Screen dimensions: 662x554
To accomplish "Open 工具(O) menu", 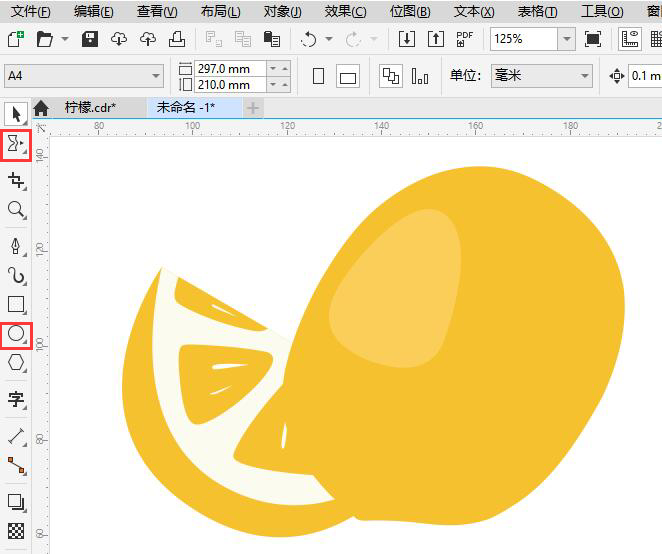I will point(602,11).
